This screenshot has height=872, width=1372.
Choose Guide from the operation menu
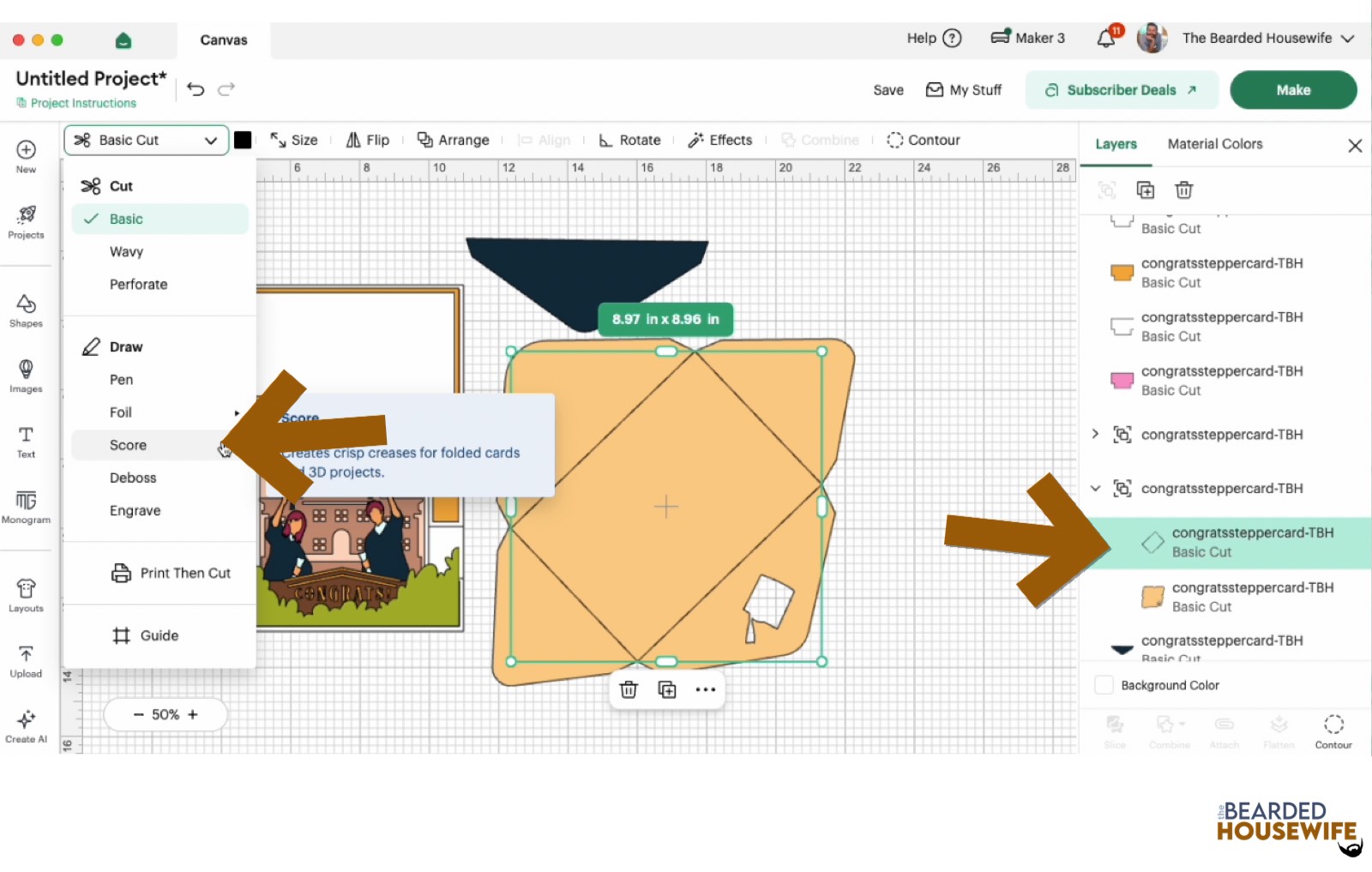click(x=146, y=635)
